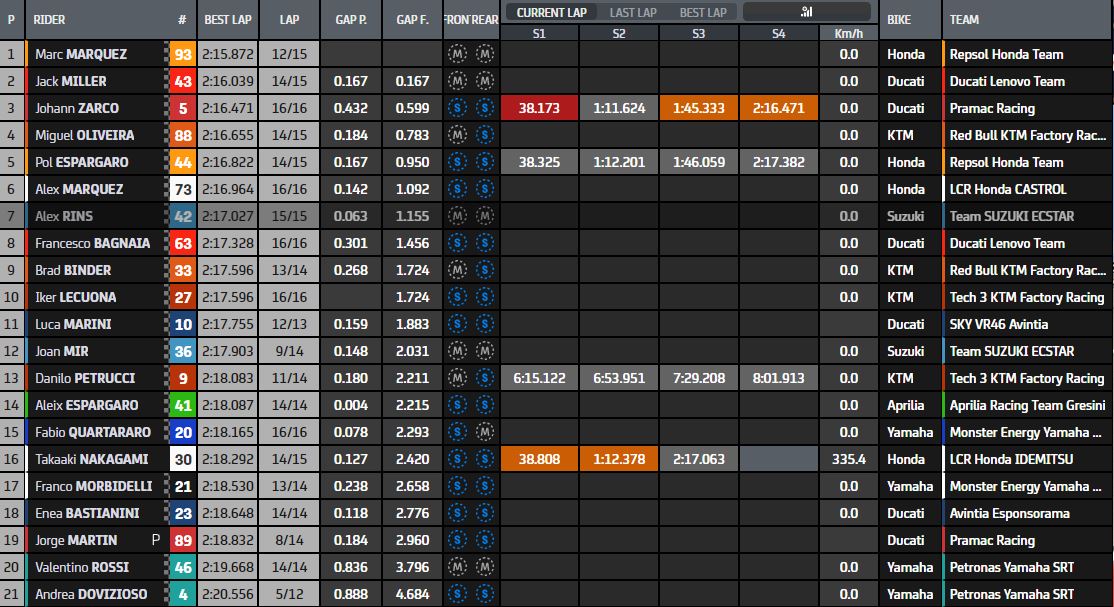Switch to the LAST LAP tab

tap(633, 13)
